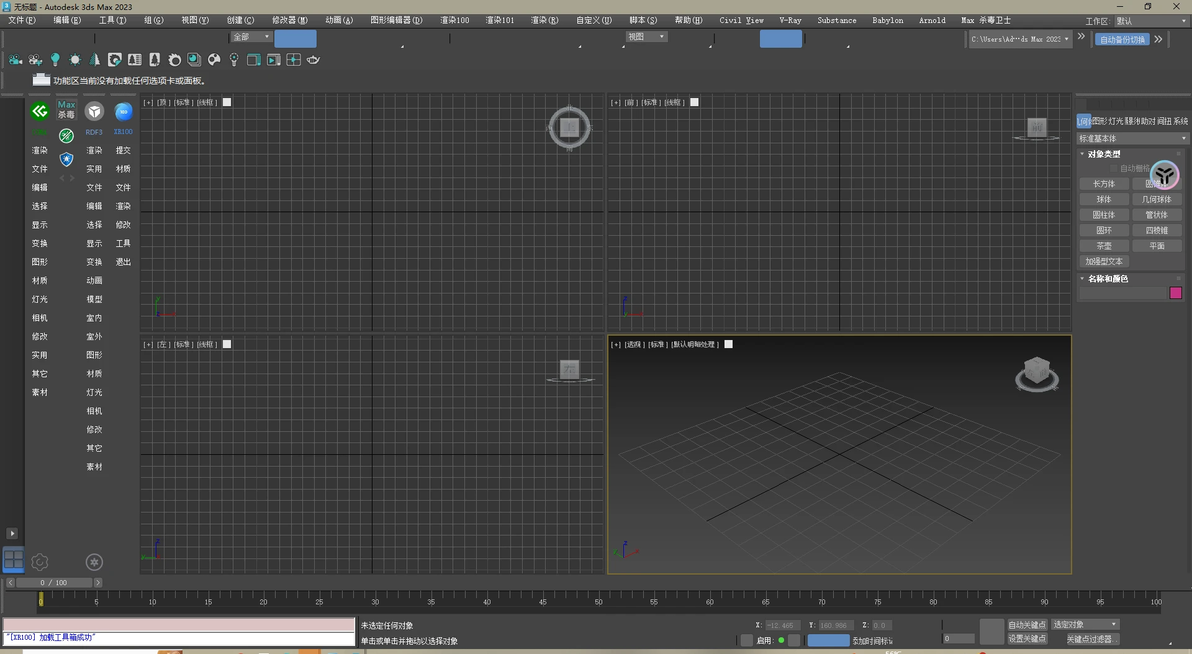Click the front viewport ViewCube
Image resolution: width=1192 pixels, height=654 pixels.
pos(1037,129)
